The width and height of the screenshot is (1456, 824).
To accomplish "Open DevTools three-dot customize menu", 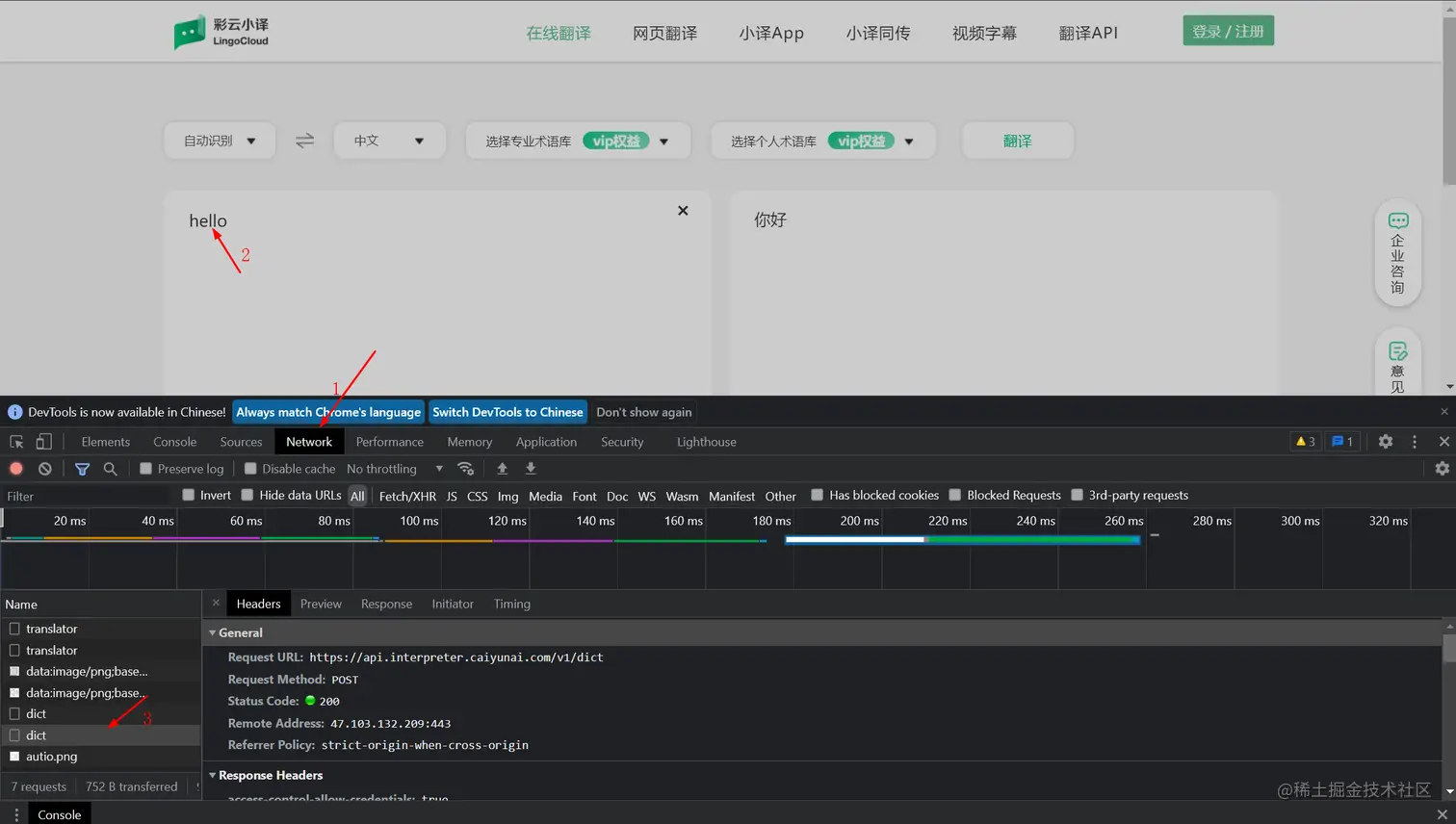I will [1415, 442].
